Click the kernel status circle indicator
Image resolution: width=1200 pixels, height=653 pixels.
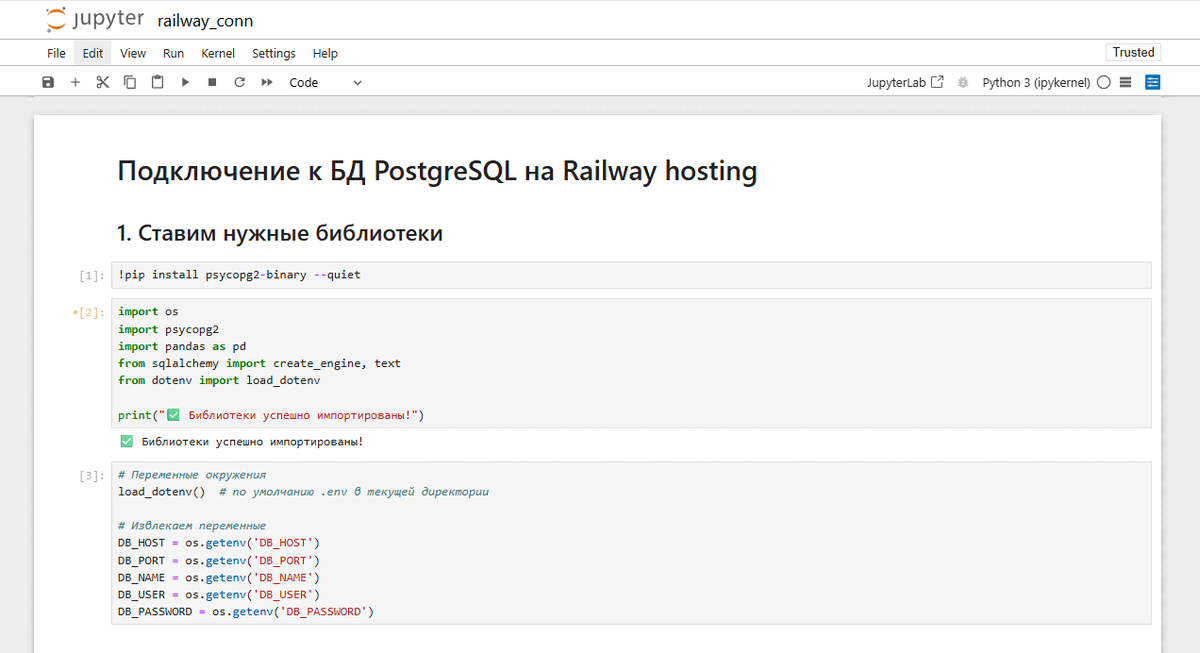pos(1104,83)
